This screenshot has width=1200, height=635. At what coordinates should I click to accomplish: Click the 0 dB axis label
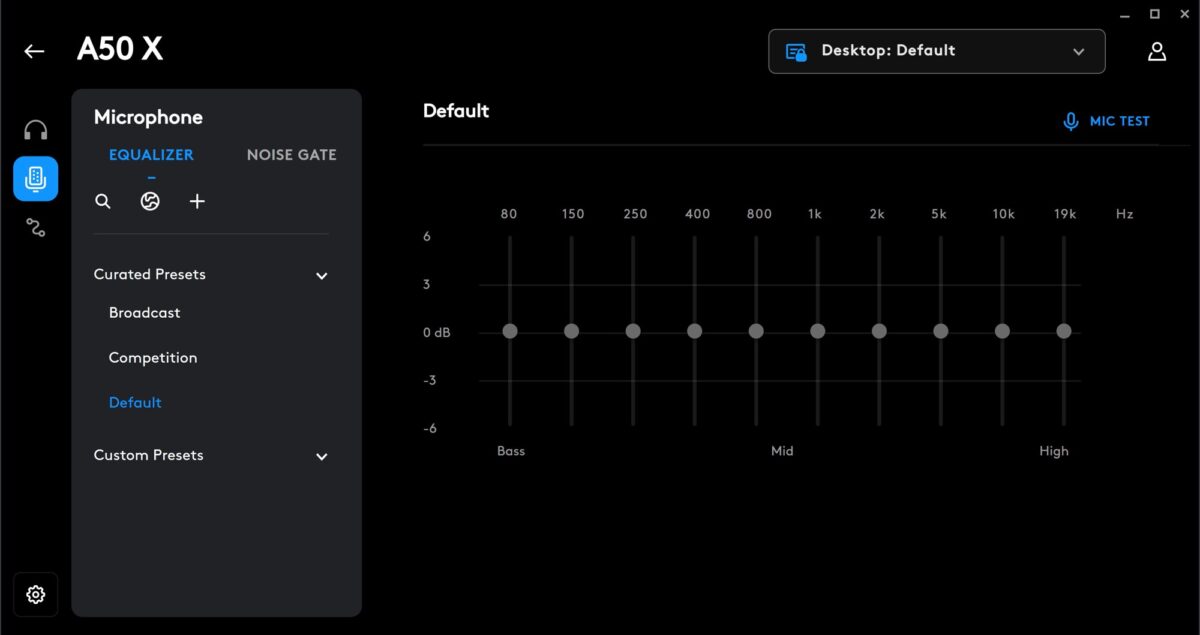coord(437,333)
